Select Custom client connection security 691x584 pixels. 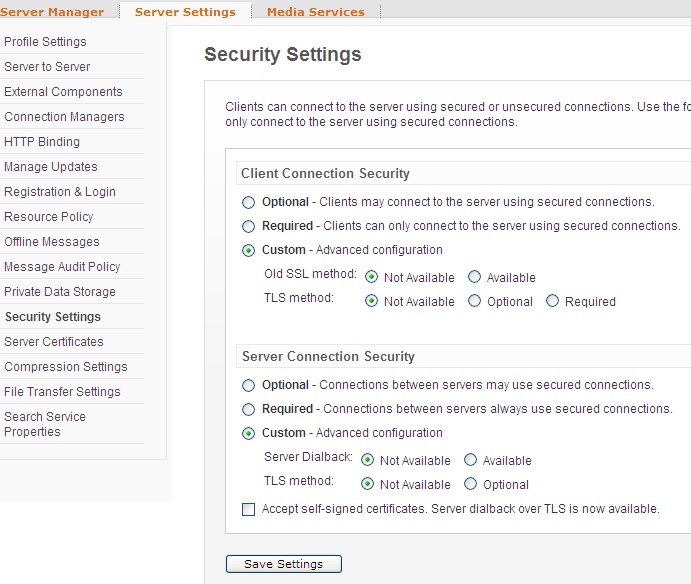point(249,250)
